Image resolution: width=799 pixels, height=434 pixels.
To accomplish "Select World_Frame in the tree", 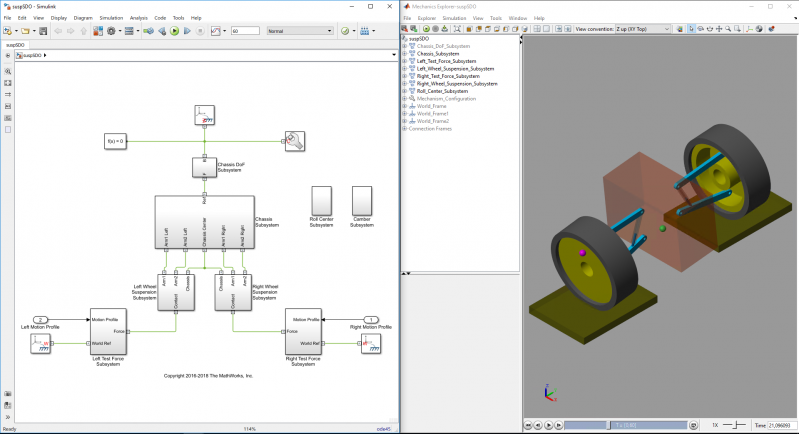I will click(432, 106).
